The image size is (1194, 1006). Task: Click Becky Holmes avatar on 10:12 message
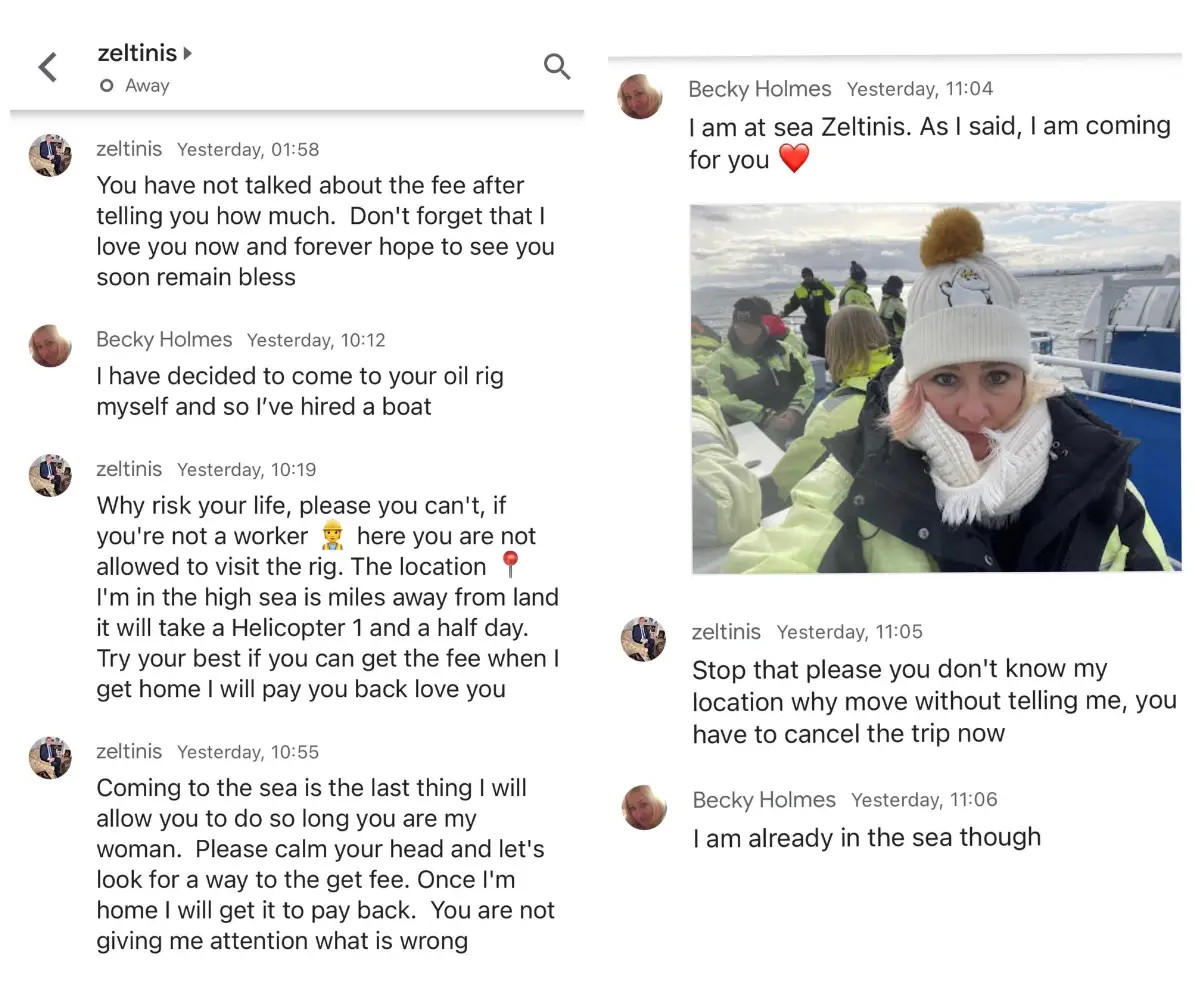tap(50, 345)
